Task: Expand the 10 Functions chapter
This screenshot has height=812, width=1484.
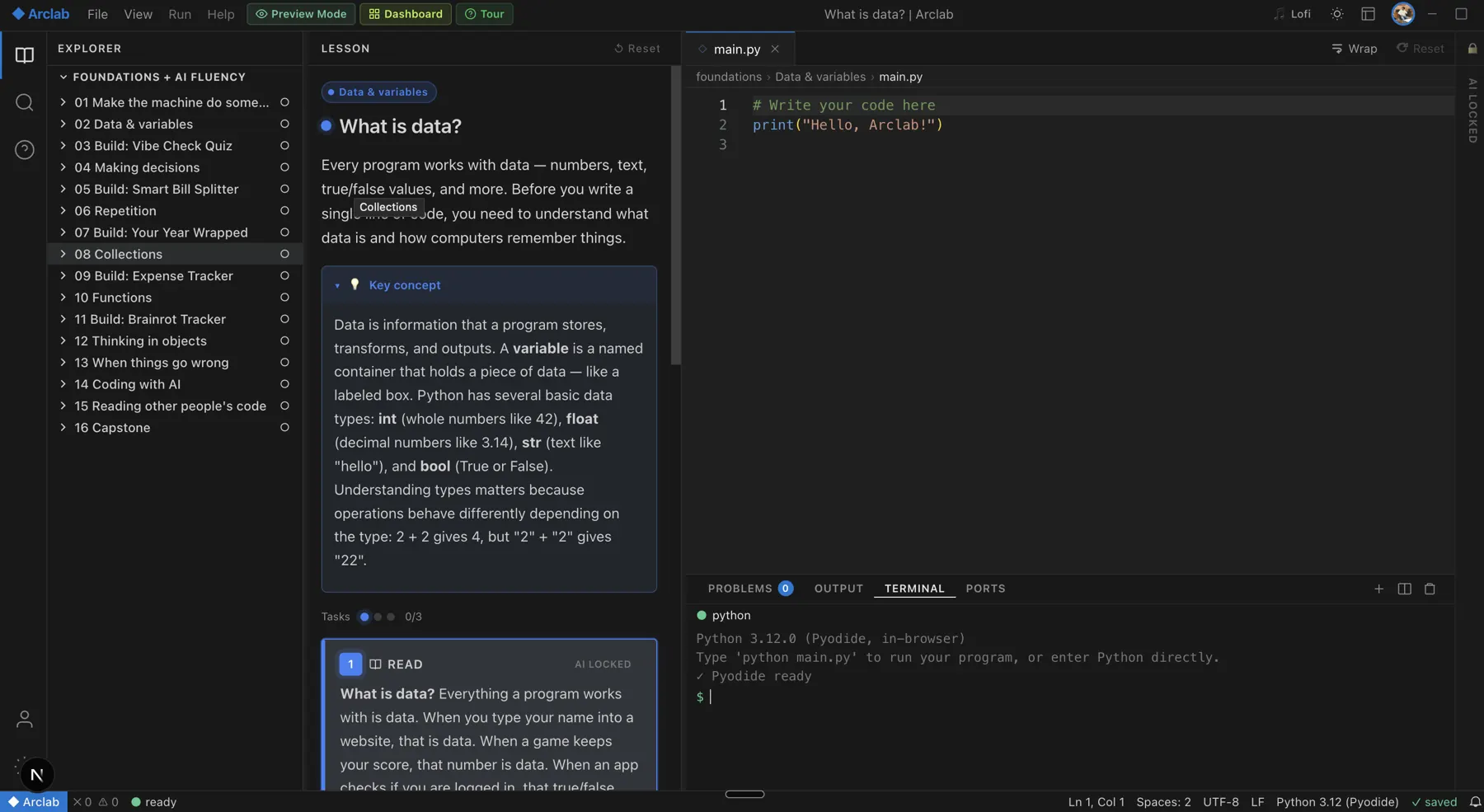Action: pos(63,298)
